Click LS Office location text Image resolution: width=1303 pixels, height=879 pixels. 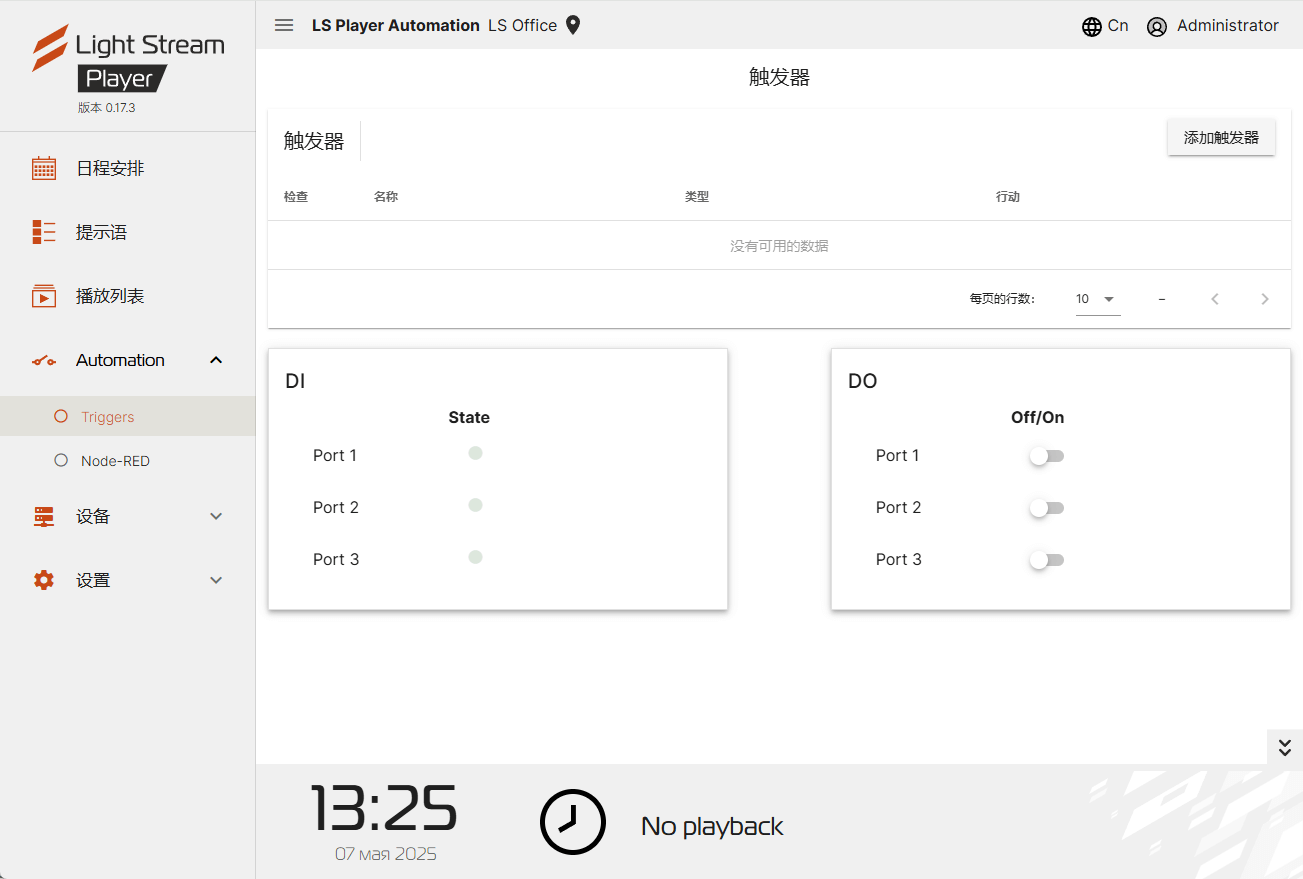523,26
